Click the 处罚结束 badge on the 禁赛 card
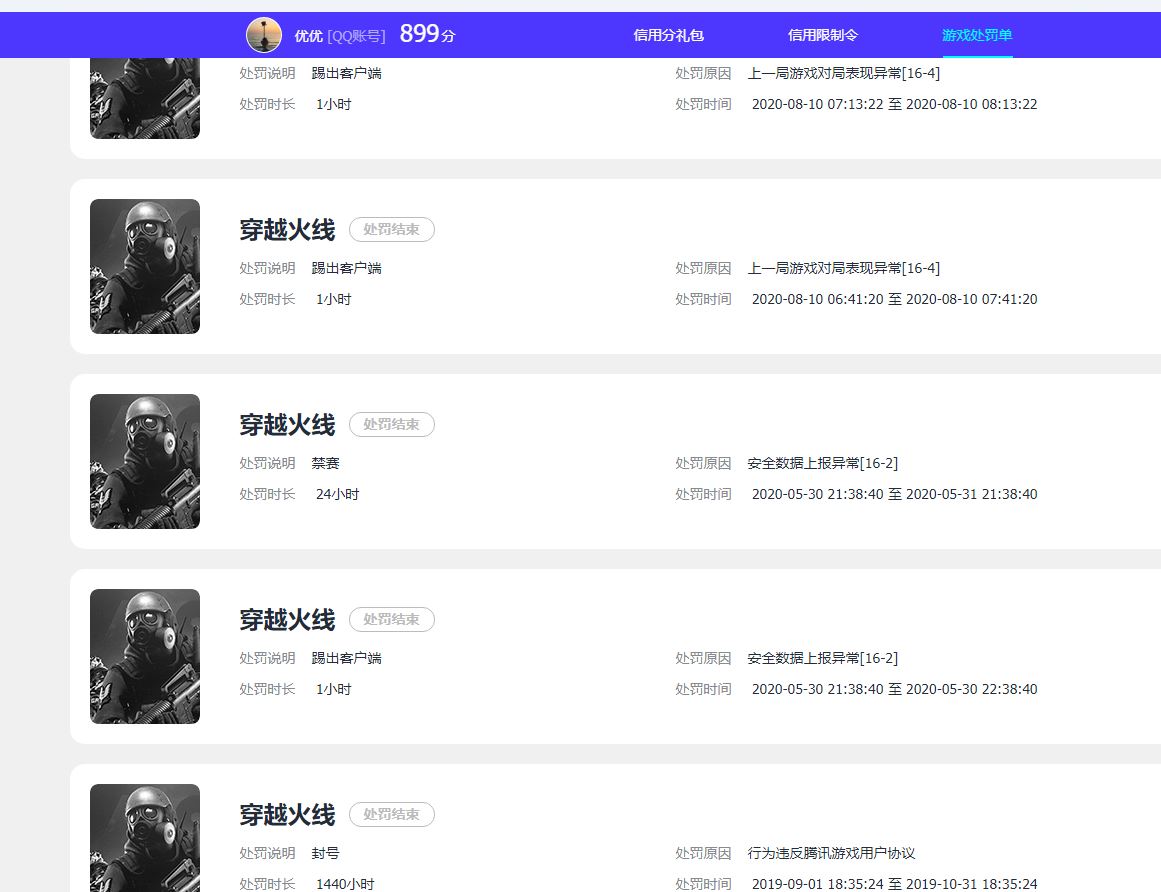 tap(391, 424)
